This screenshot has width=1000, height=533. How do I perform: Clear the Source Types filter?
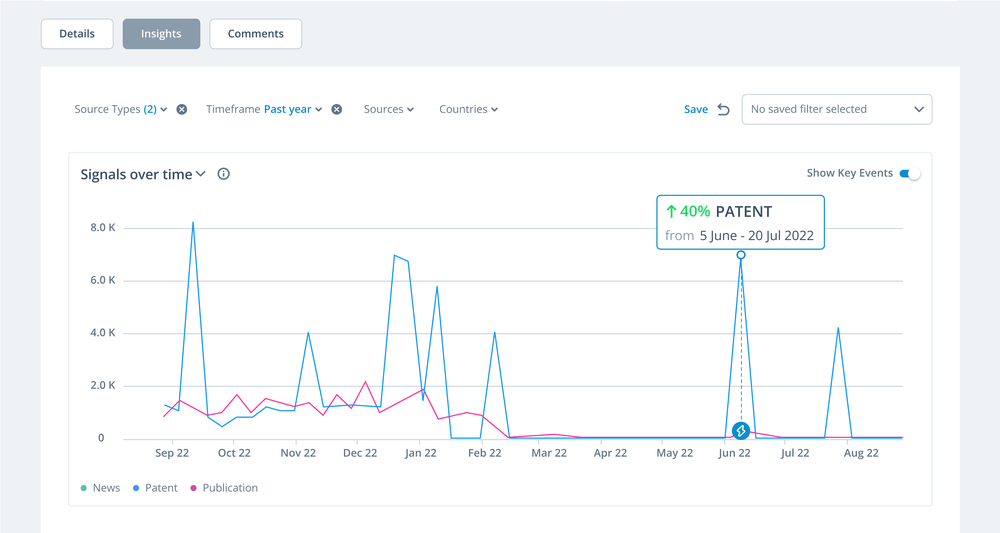[x=182, y=109]
